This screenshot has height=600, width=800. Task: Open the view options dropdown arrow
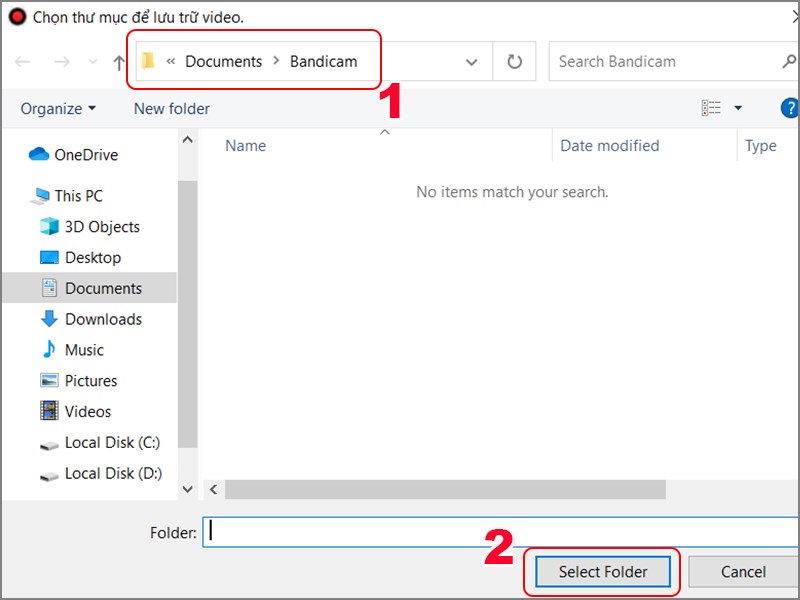[738, 108]
